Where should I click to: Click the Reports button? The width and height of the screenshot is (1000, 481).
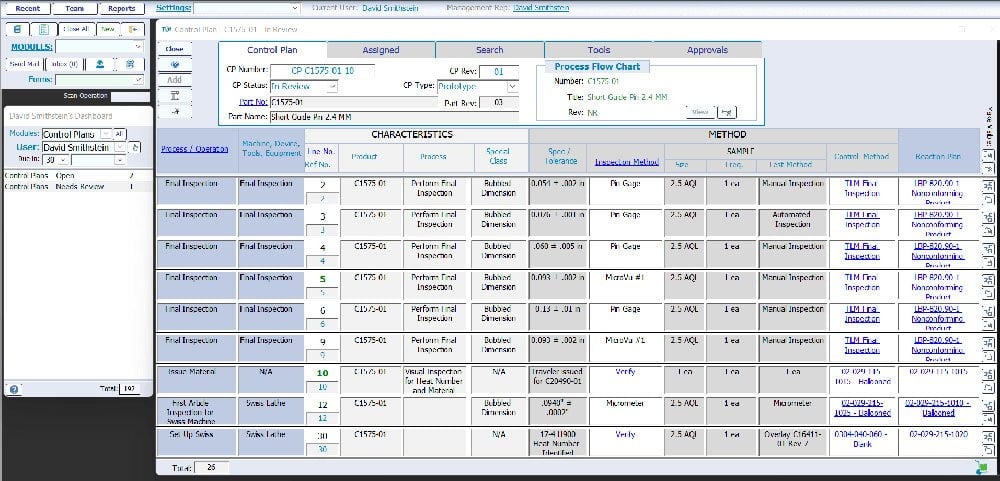[x=121, y=8]
